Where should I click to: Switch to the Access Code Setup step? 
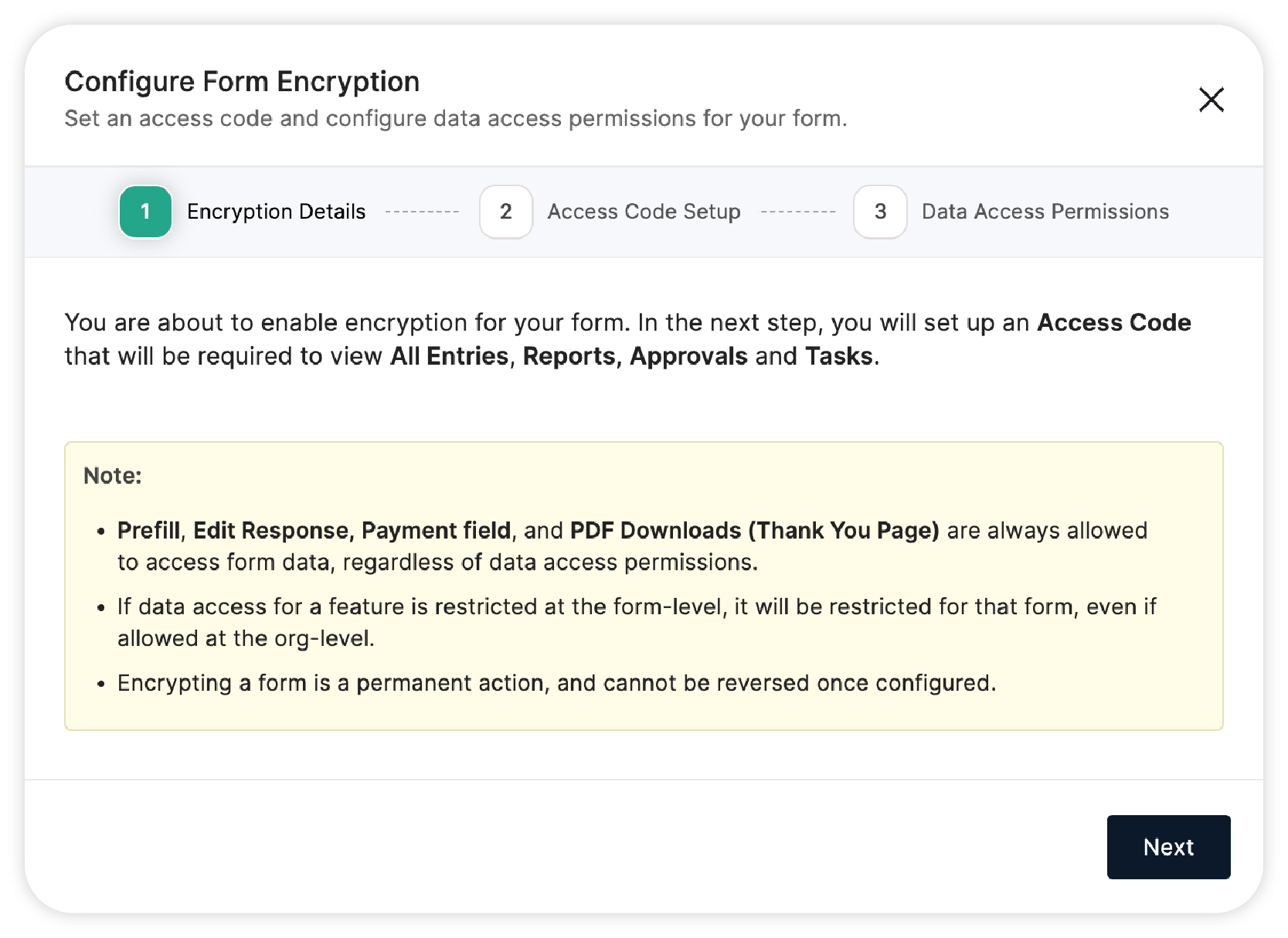pyautogui.click(x=644, y=212)
